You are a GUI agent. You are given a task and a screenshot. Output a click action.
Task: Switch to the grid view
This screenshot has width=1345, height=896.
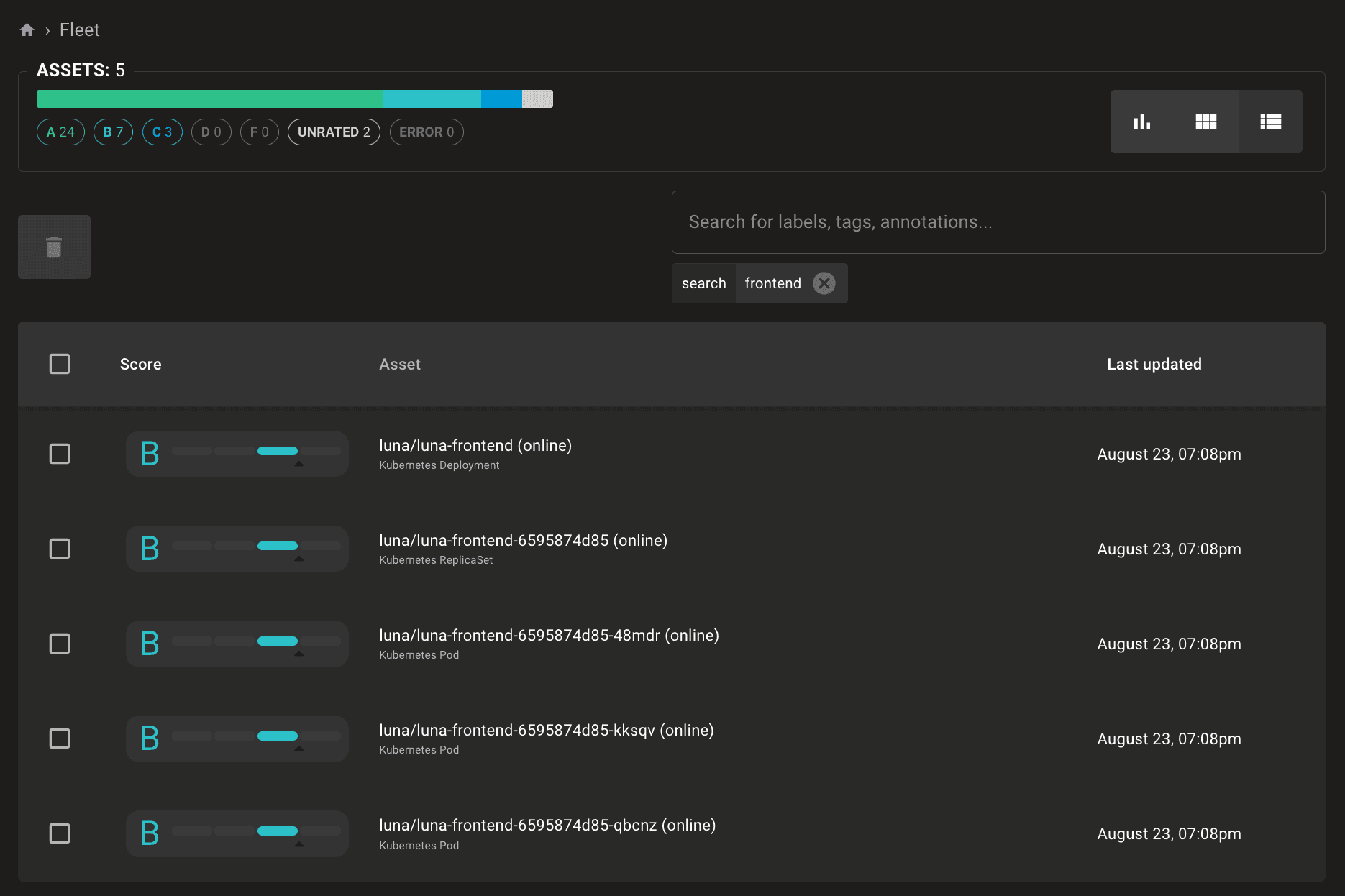[1206, 122]
